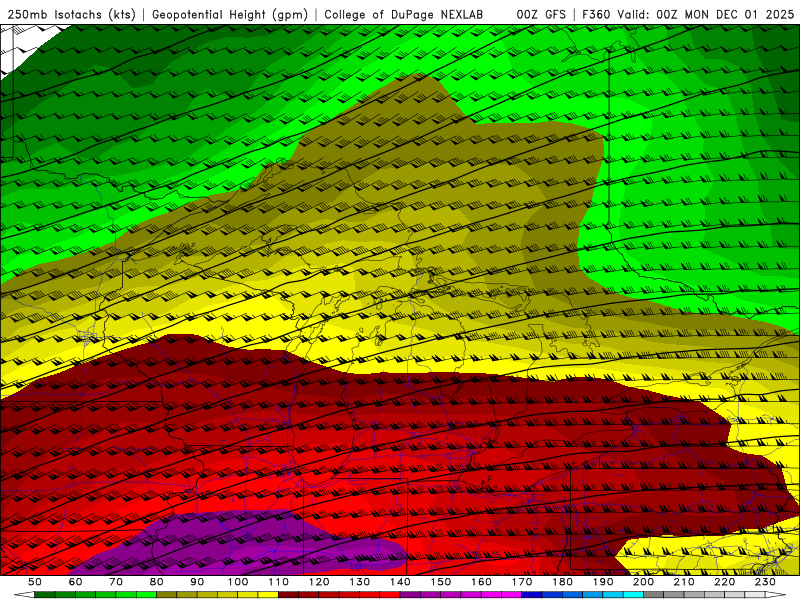This screenshot has width=800, height=600.
Task: Select the darkest green swatch starting the color bar
Action: coord(44,595)
